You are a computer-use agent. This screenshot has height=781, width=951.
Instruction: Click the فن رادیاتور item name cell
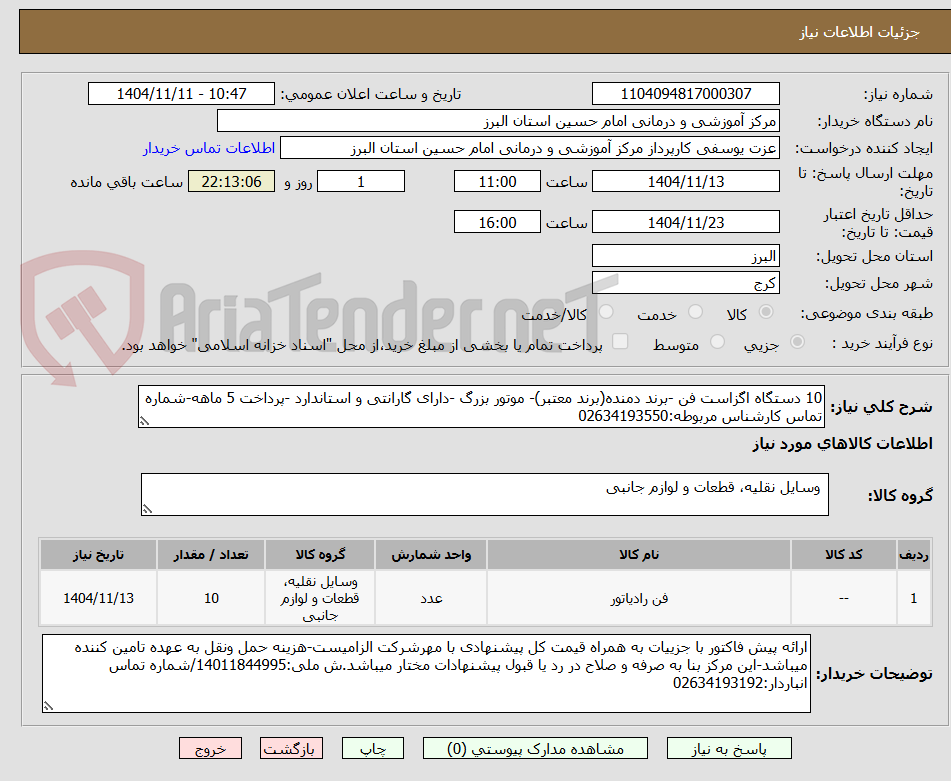[x=639, y=598]
